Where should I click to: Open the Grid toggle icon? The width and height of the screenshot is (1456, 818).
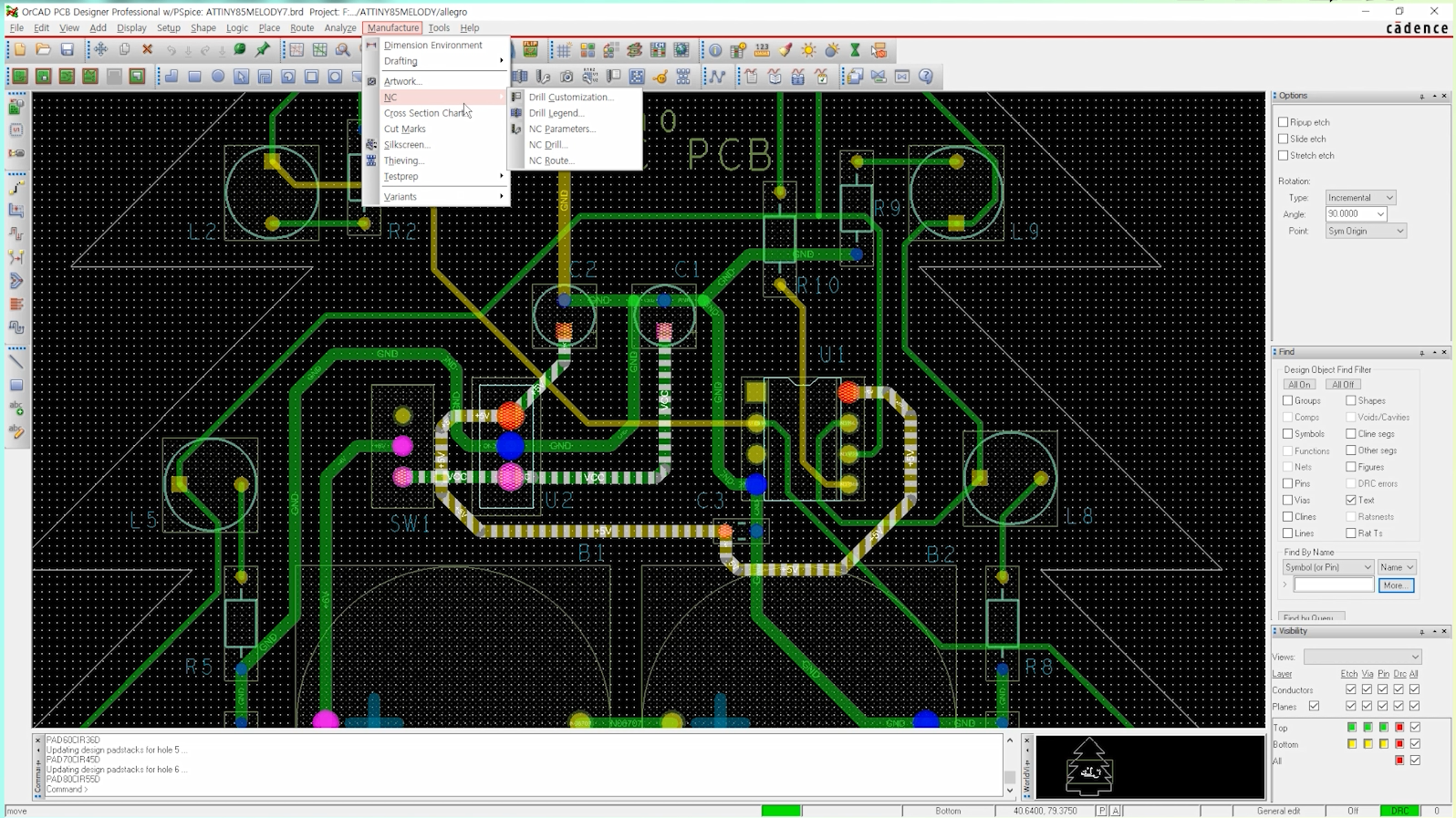coord(565,49)
